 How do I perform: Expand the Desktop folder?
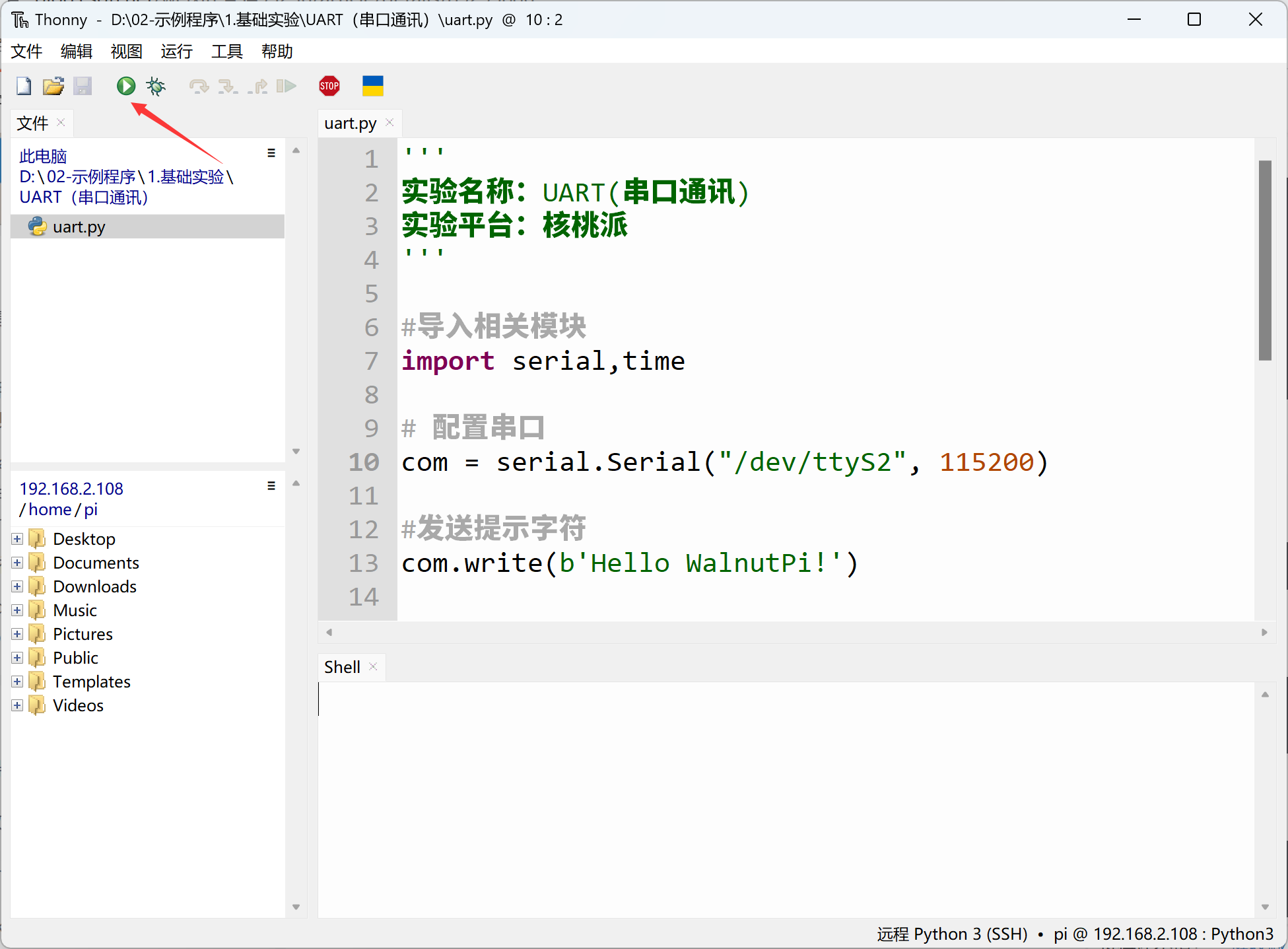click(18, 537)
